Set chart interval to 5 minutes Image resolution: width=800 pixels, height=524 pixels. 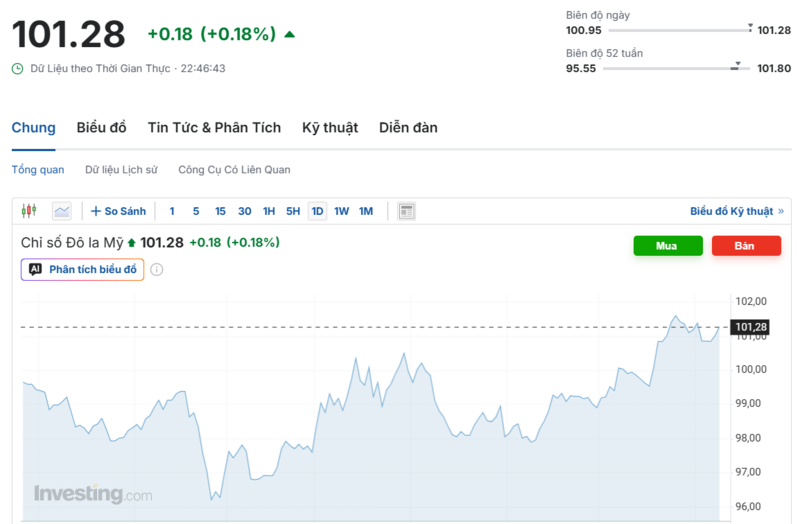tap(196, 211)
